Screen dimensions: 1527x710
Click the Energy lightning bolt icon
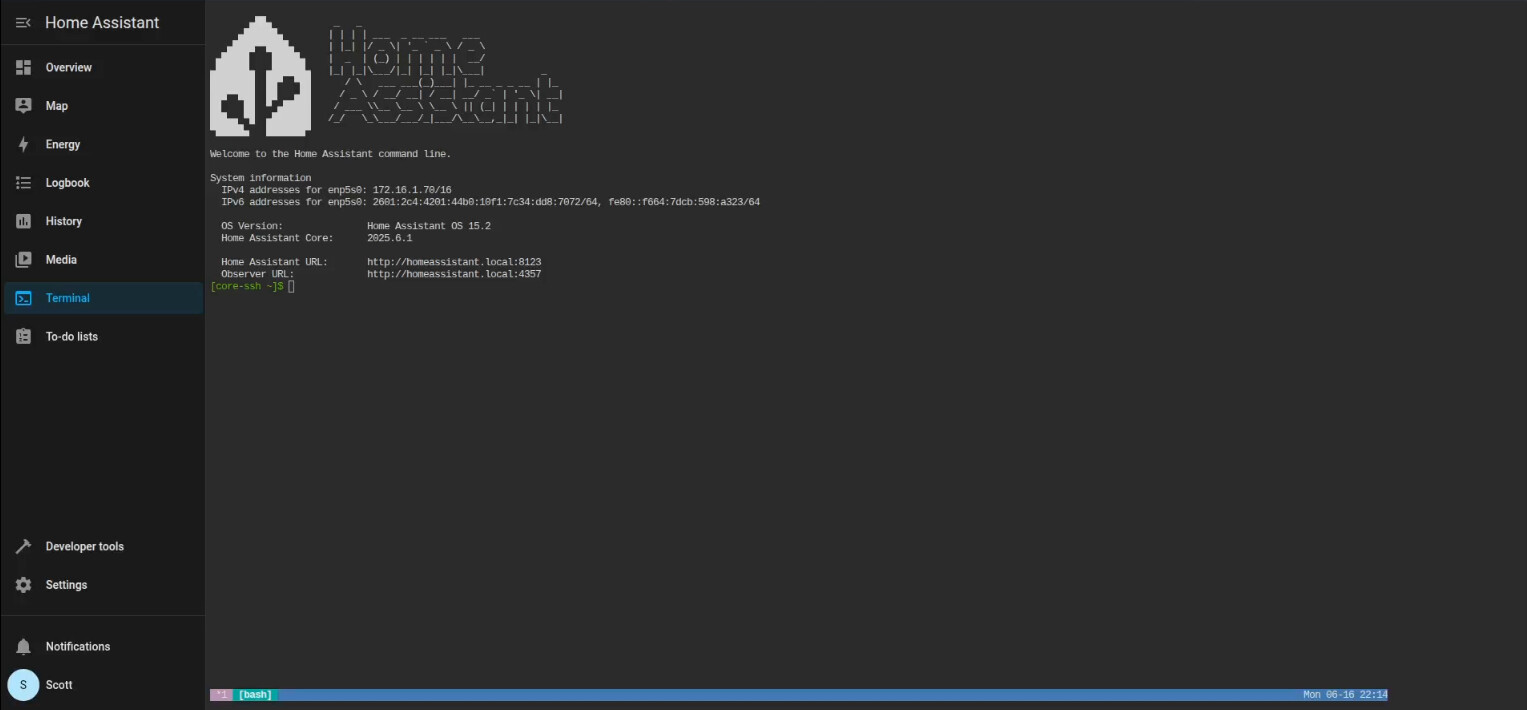(x=23, y=144)
